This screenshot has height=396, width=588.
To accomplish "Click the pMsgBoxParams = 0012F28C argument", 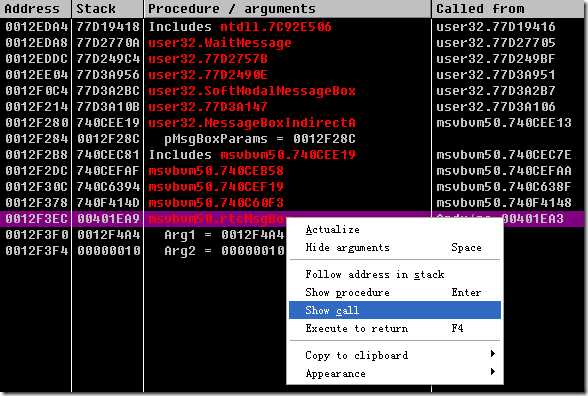I will point(260,139).
